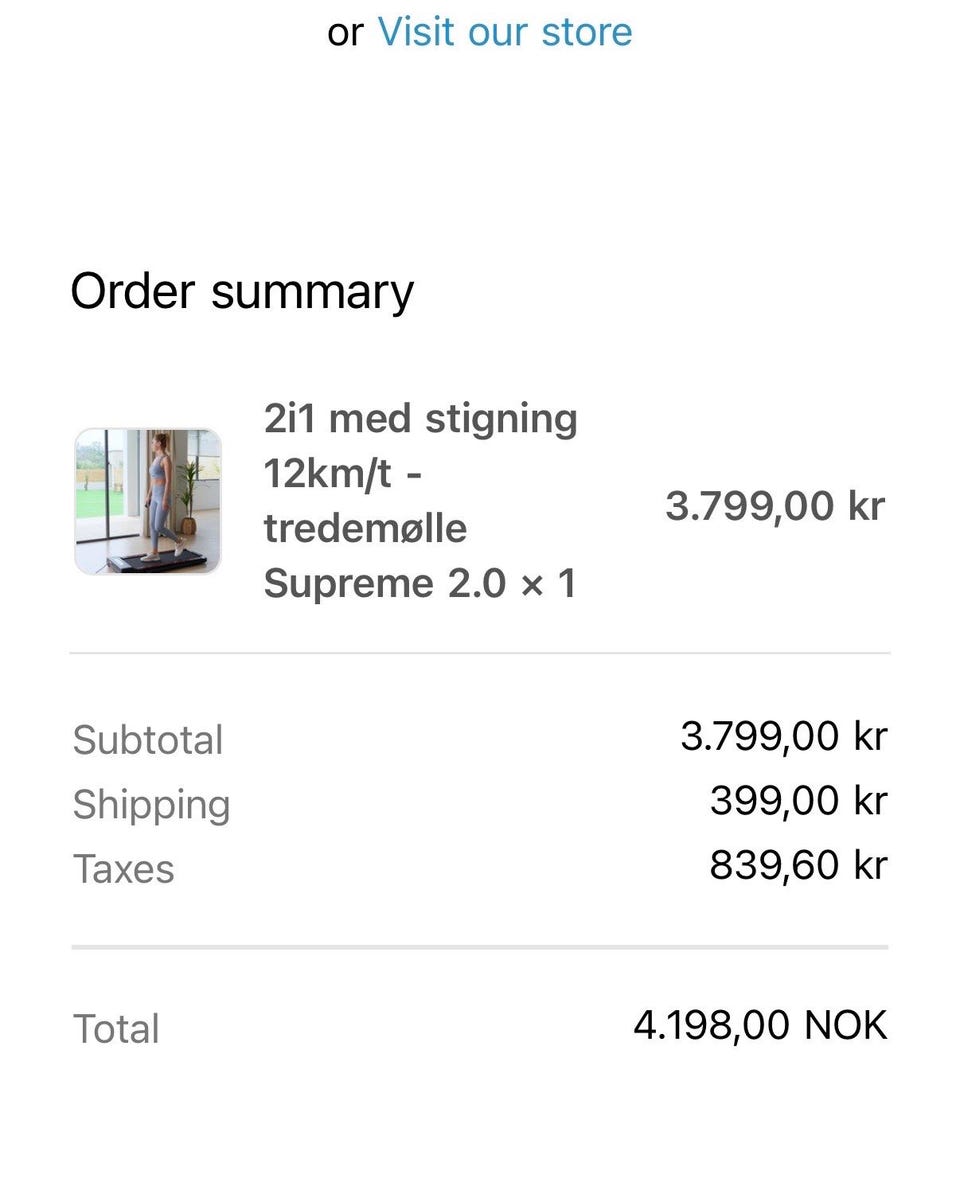Image resolution: width=960 pixels, height=1198 pixels.
Task: Click the divider line below the product item
Action: click(x=480, y=653)
